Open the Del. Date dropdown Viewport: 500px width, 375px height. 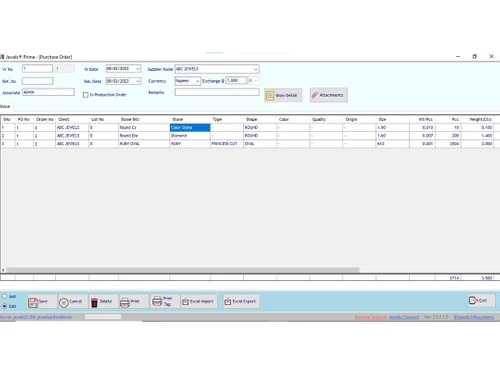(x=138, y=81)
